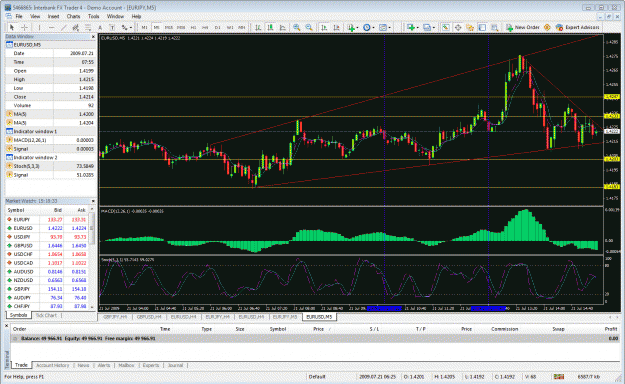Open the View menu
The width and height of the screenshot is (625, 384).
(35, 16)
